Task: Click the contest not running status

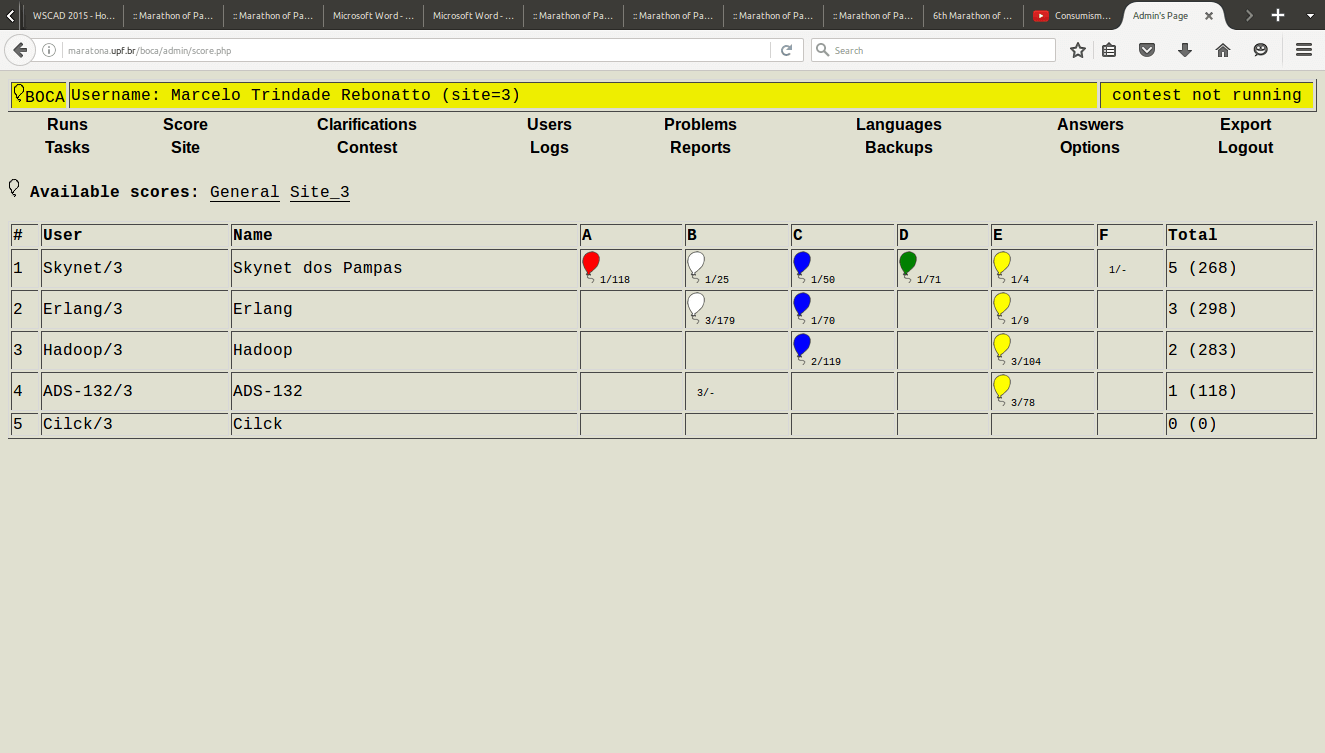Action: click(1207, 95)
